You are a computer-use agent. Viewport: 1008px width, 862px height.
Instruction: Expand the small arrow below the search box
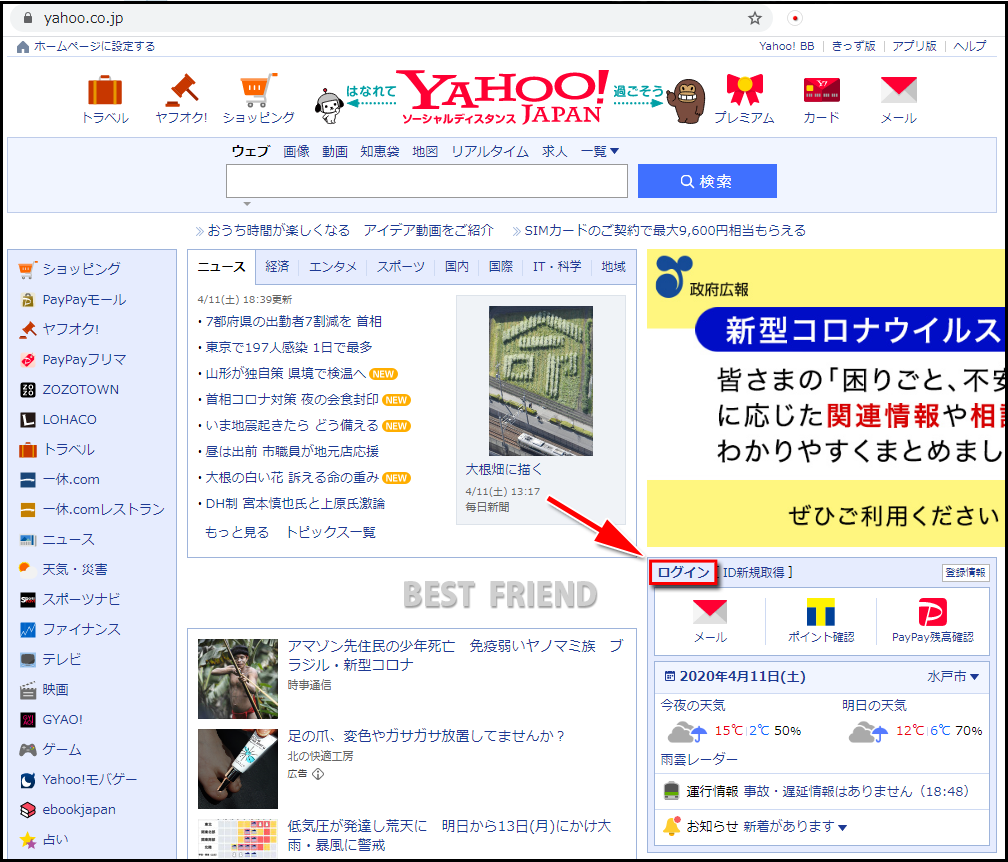pyautogui.click(x=247, y=204)
